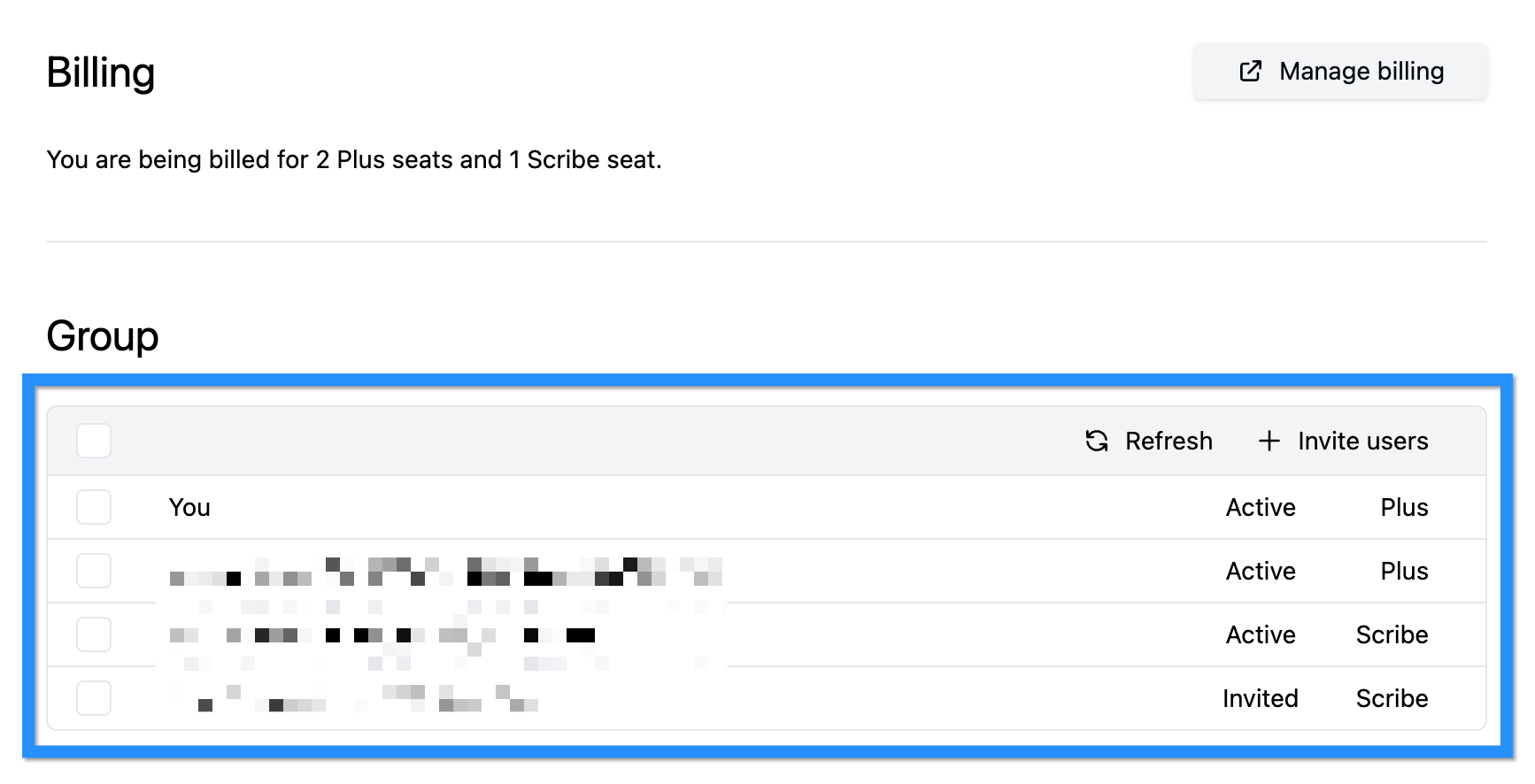Select the checkbox of the Active Scribe member
The height and width of the screenshot is (784, 1535).
(94, 634)
